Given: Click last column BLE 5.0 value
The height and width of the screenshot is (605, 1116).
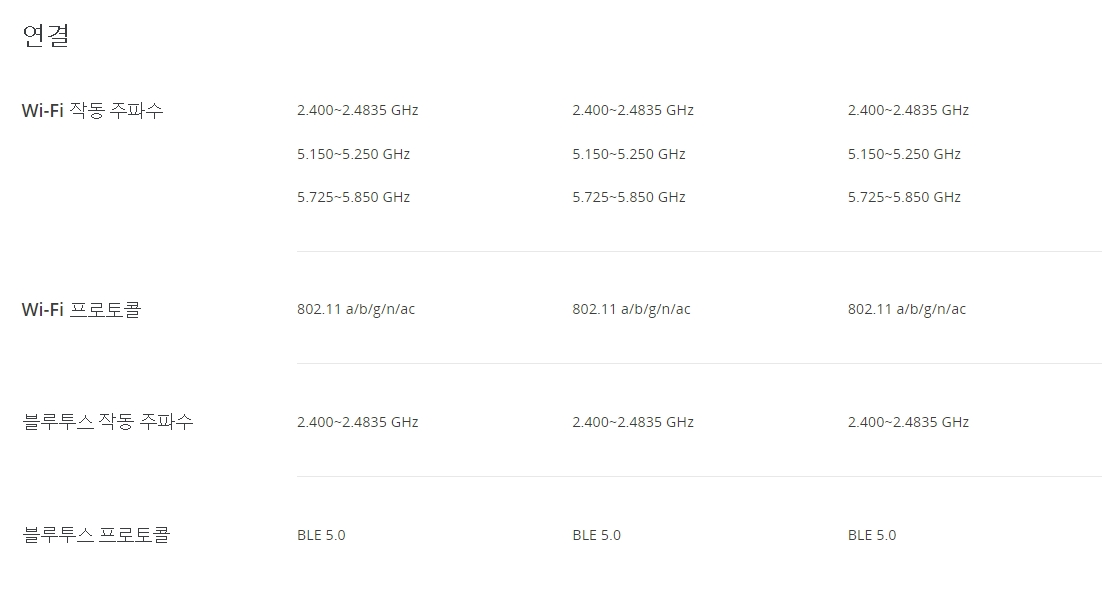Looking at the screenshot, I should pyautogui.click(x=872, y=535).
